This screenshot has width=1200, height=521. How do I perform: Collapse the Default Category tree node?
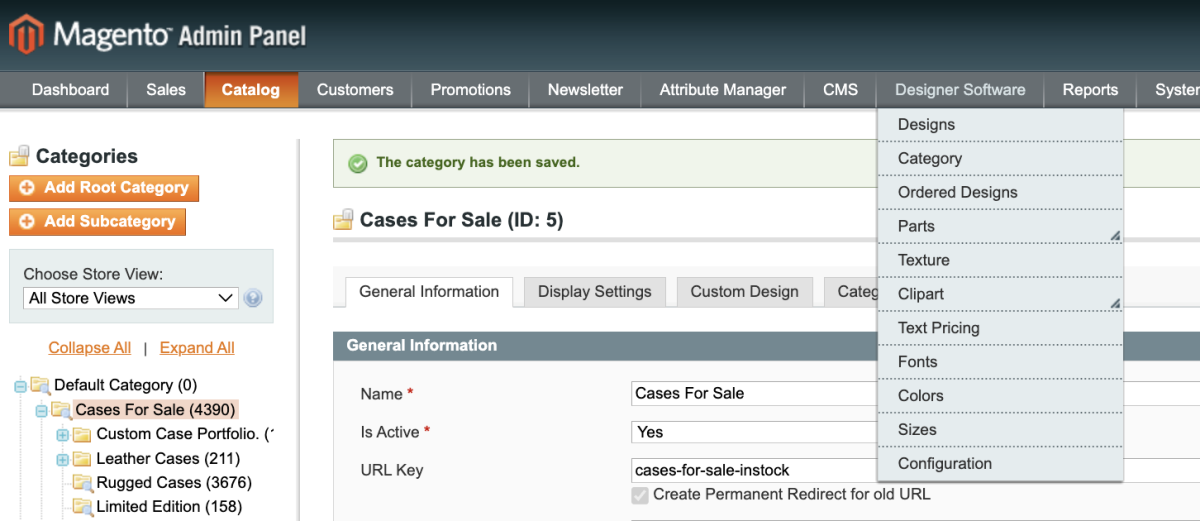point(21,386)
